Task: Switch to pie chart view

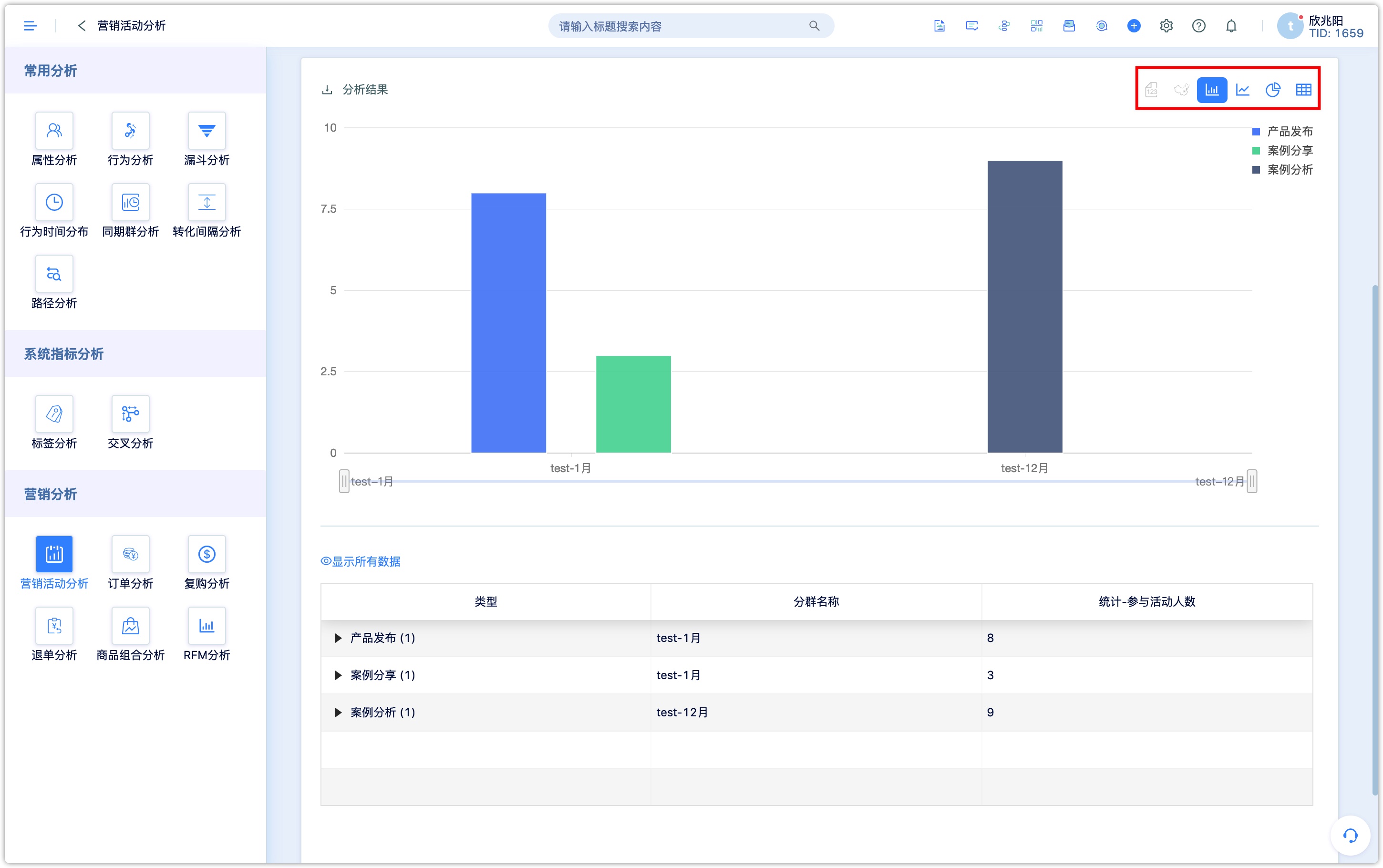Action: (x=1273, y=90)
